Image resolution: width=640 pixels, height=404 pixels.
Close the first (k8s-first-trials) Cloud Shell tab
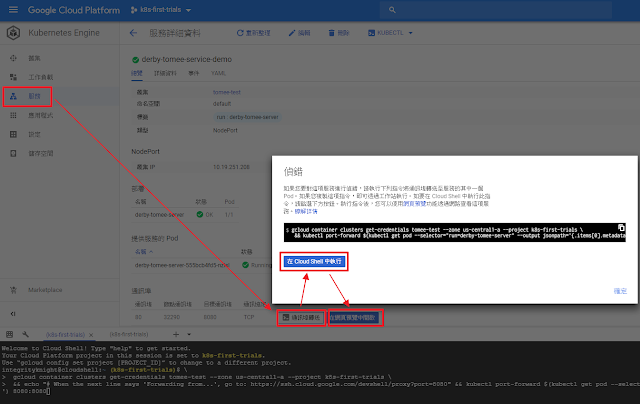tap(91, 335)
